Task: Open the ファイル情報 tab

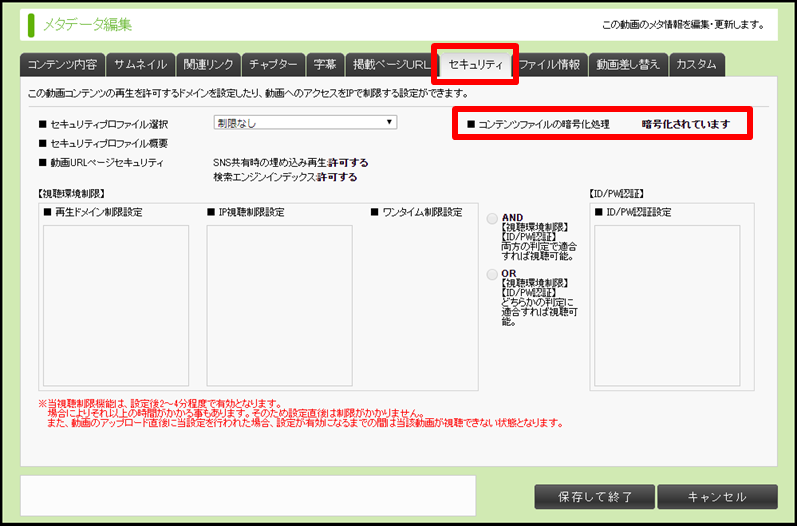Action: (x=549, y=64)
